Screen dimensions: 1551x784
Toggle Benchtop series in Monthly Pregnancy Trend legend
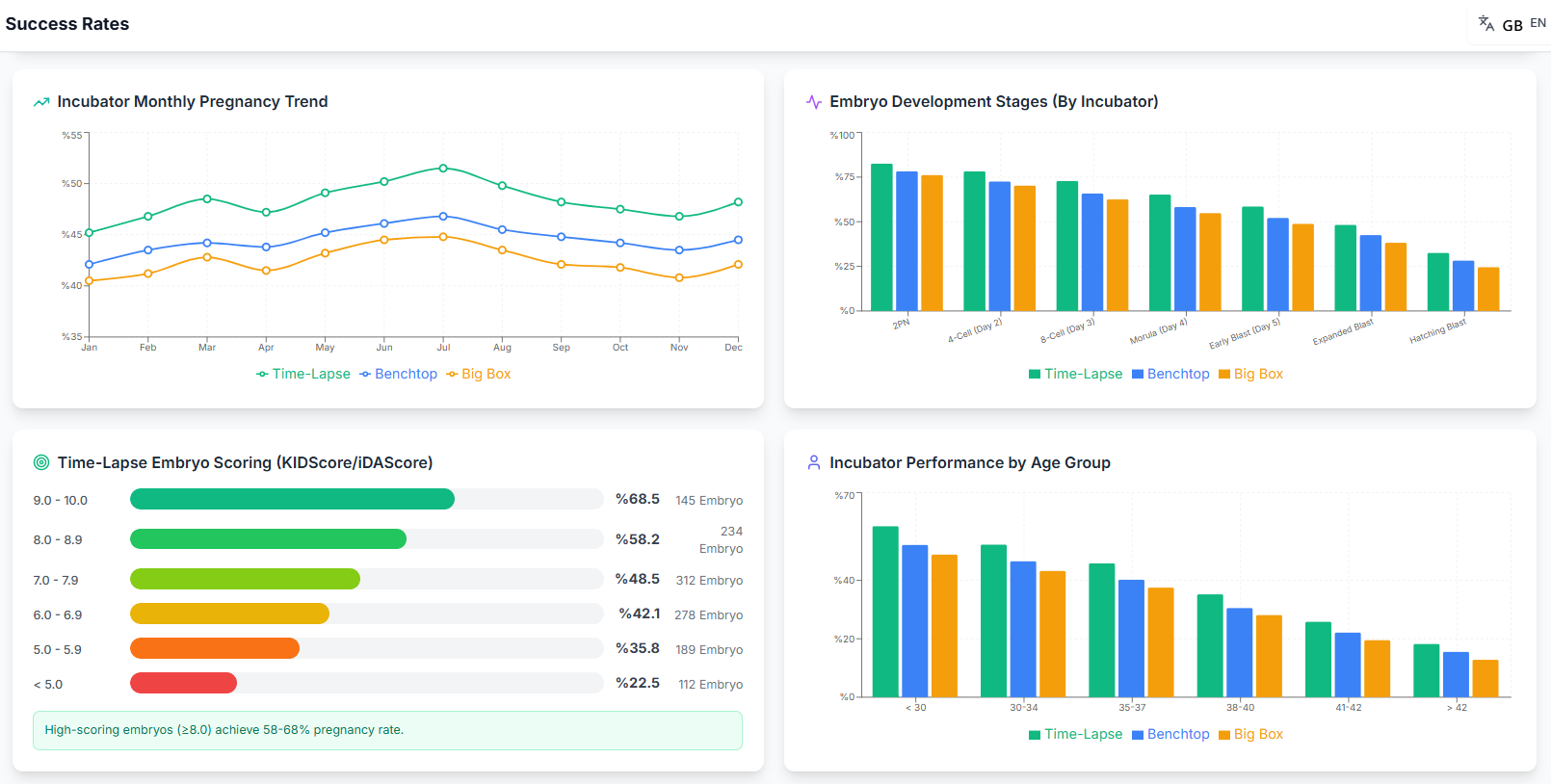click(398, 374)
